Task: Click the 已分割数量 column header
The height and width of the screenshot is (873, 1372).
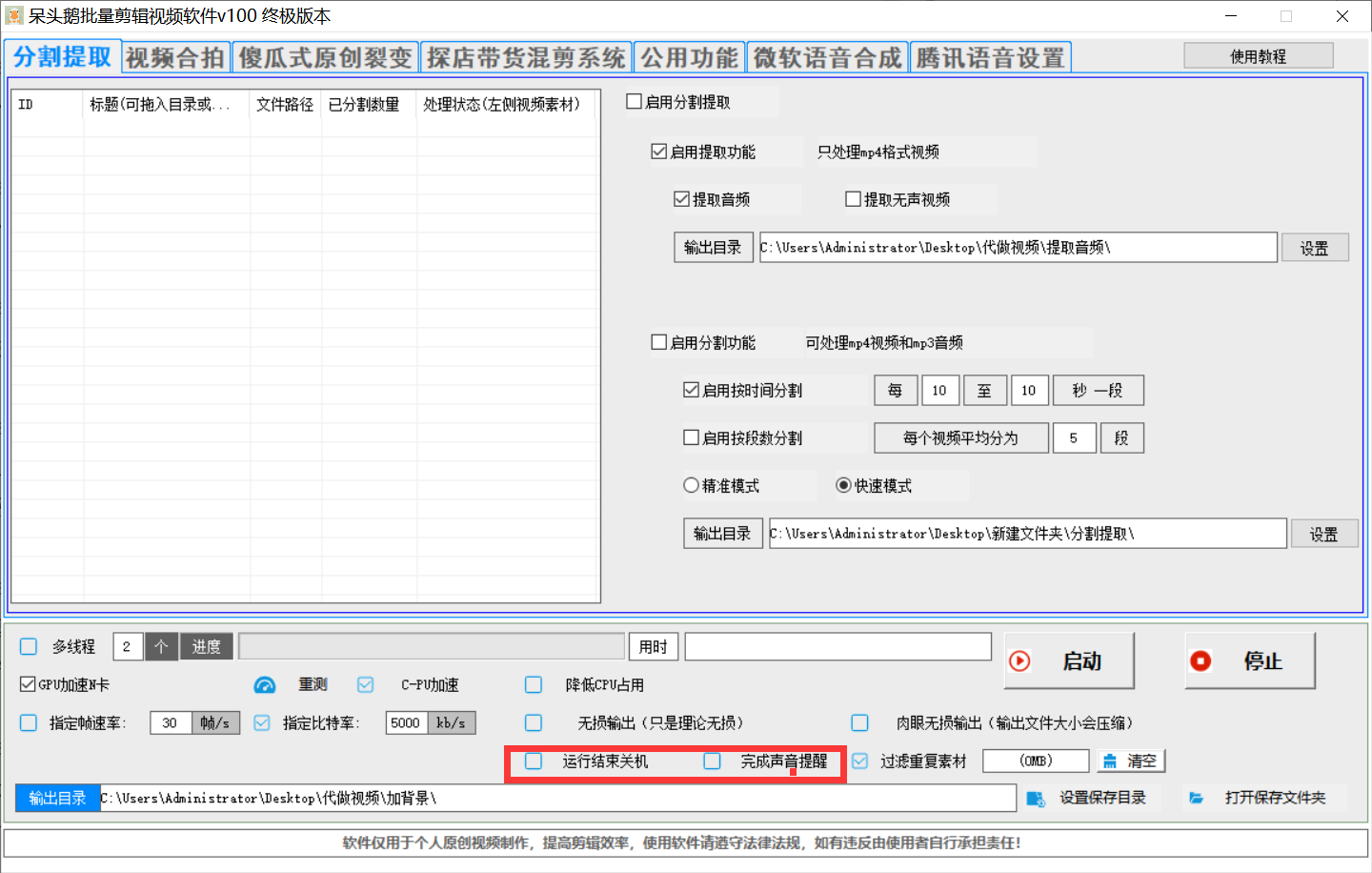Action: 369,105
